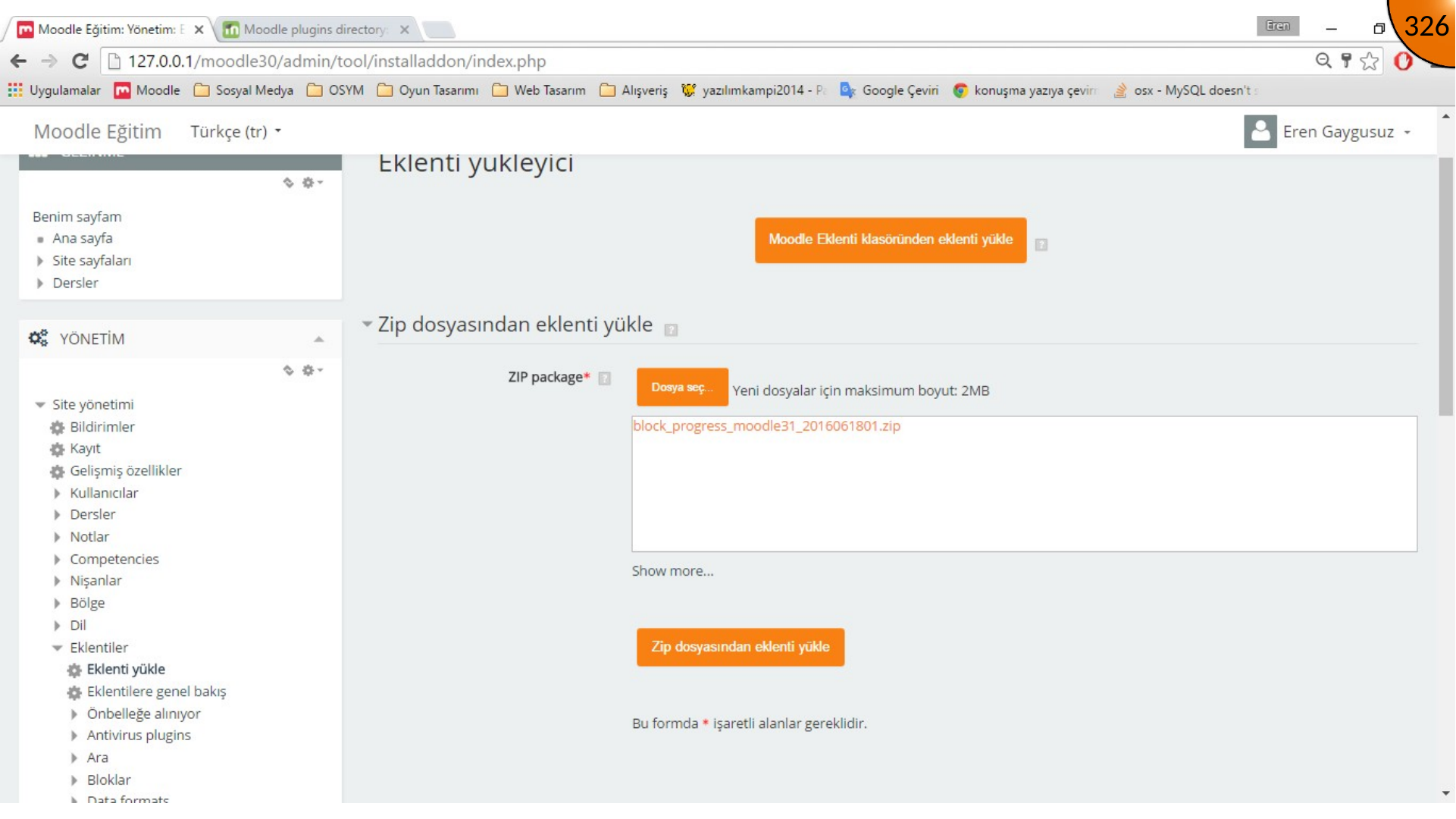The image size is (1456, 819).
Task: Click the Eren Gaygusuz avatar picture
Action: (x=1260, y=131)
